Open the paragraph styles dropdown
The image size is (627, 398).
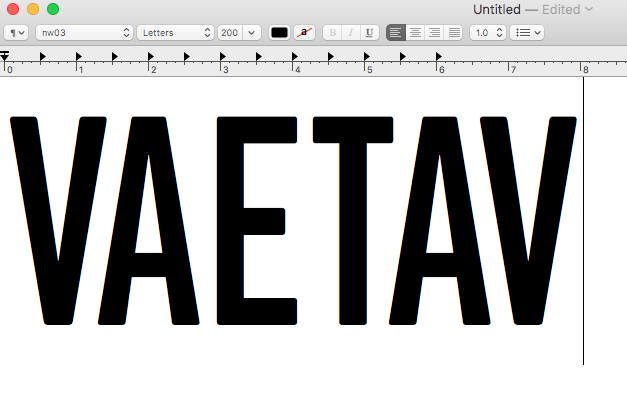16,33
